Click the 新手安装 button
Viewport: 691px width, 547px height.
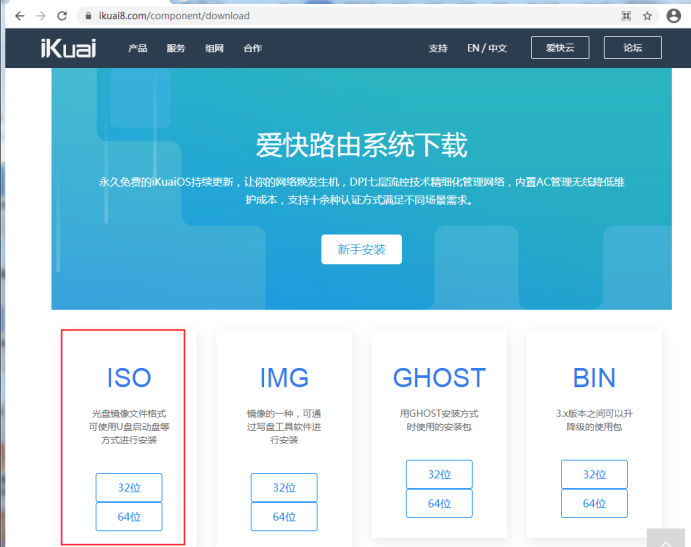pyautogui.click(x=361, y=249)
